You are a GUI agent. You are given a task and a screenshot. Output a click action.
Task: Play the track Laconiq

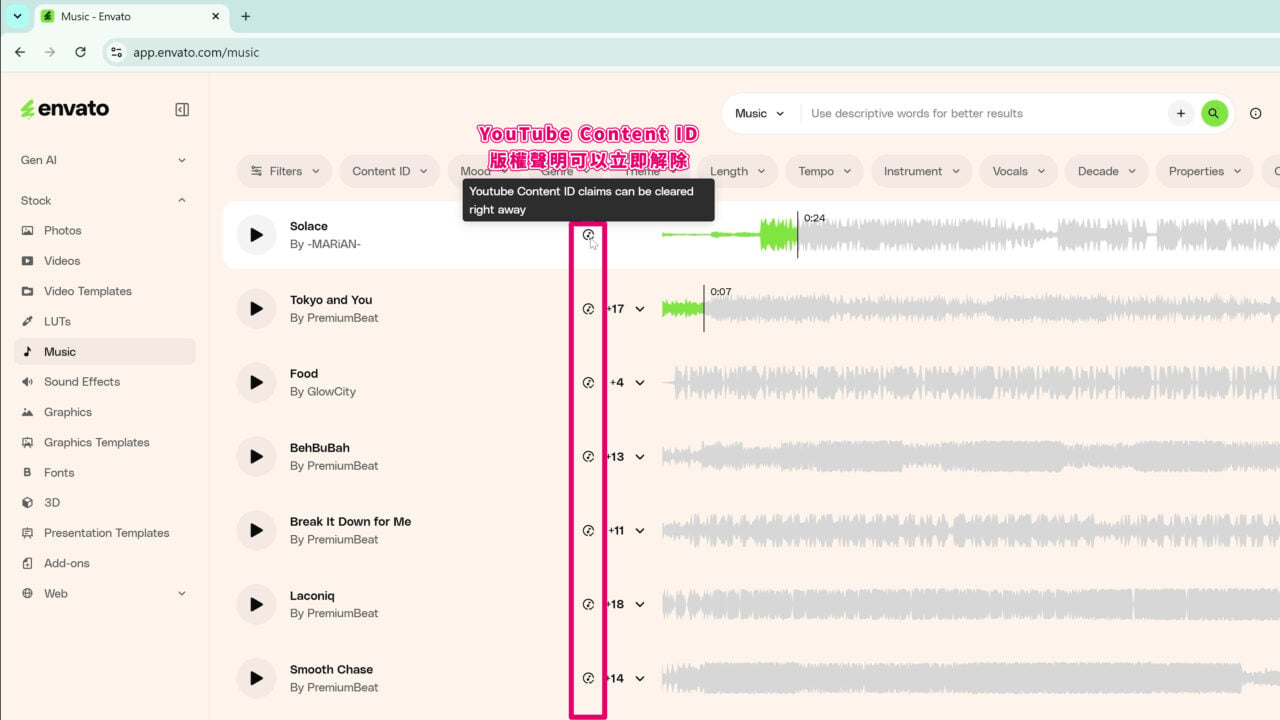click(x=256, y=604)
